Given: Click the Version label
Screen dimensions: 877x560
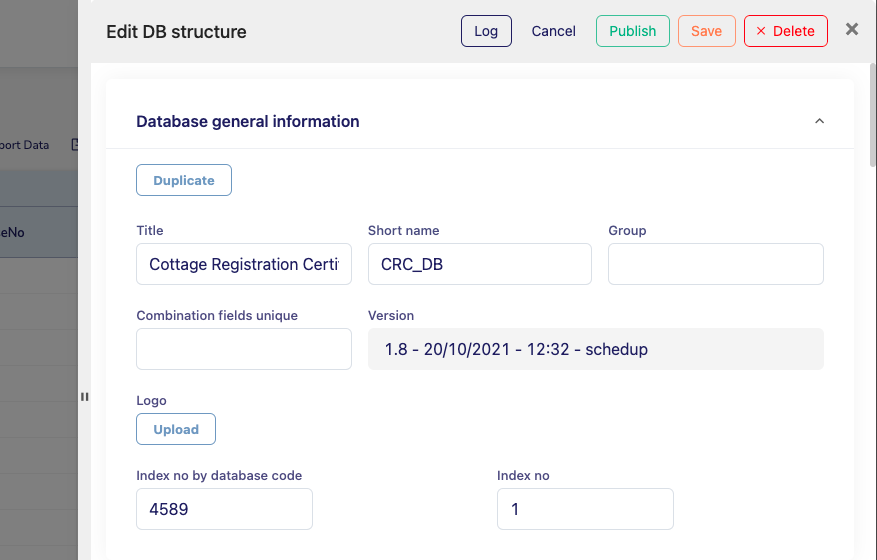Looking at the screenshot, I should [x=391, y=316].
